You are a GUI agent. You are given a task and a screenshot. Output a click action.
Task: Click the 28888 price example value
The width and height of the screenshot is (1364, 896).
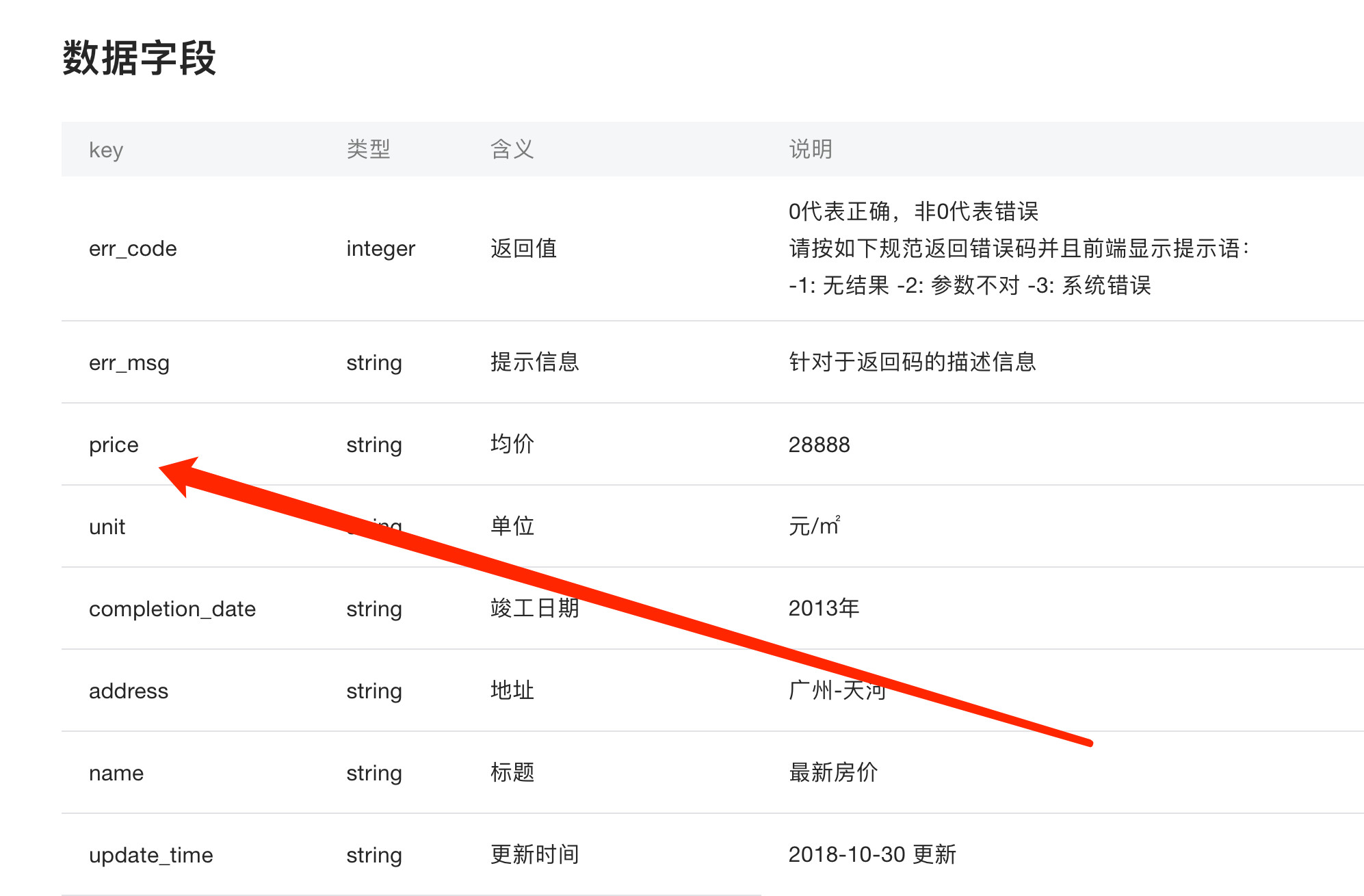[819, 445]
